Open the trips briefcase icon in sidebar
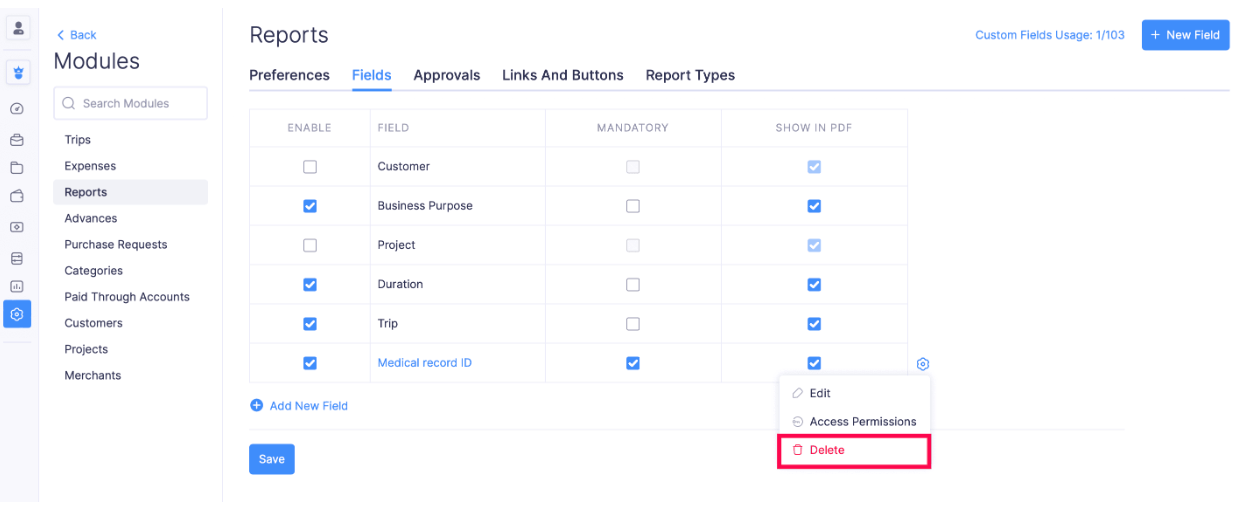 pyautogui.click(x=17, y=140)
